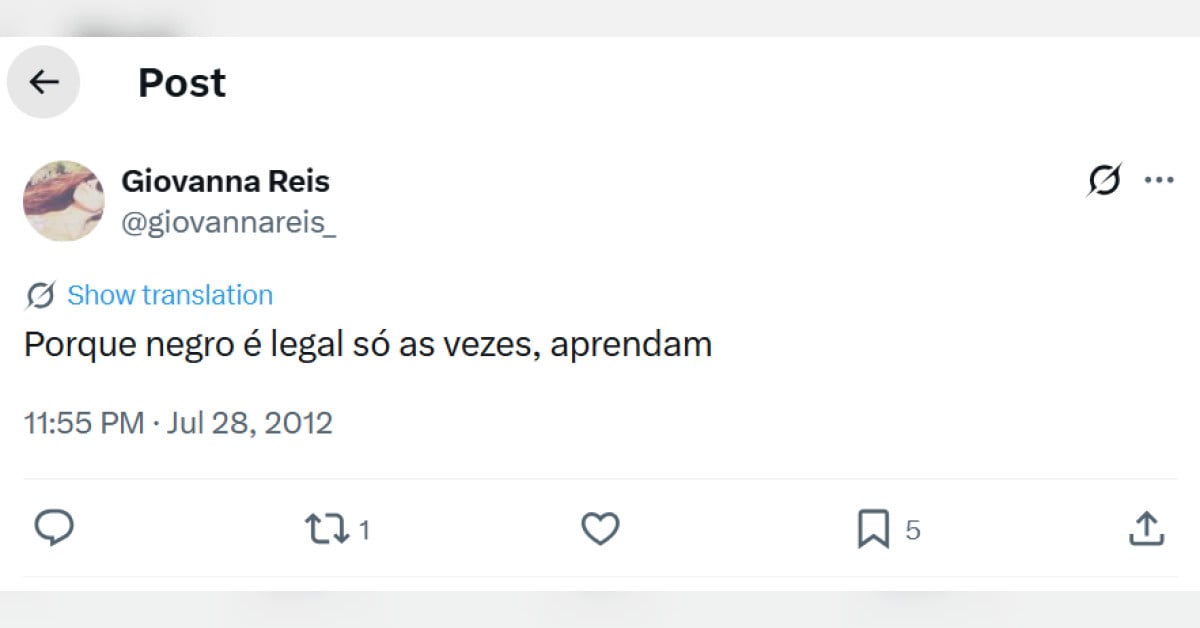
Task: Click the "Post" page heading
Action: 182,82
